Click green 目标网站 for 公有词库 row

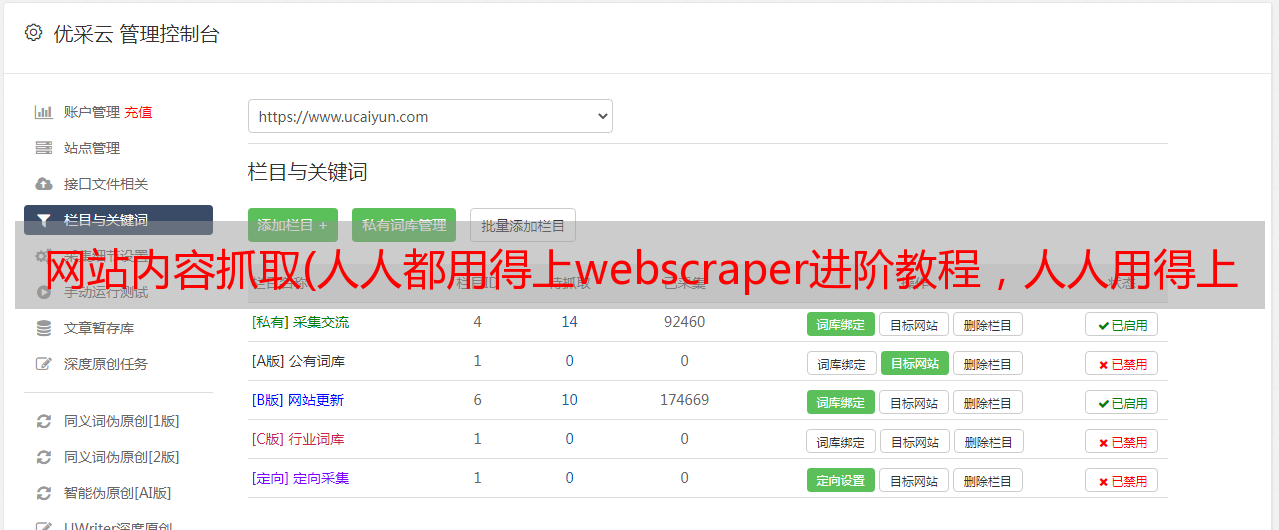pyautogui.click(x=915, y=363)
